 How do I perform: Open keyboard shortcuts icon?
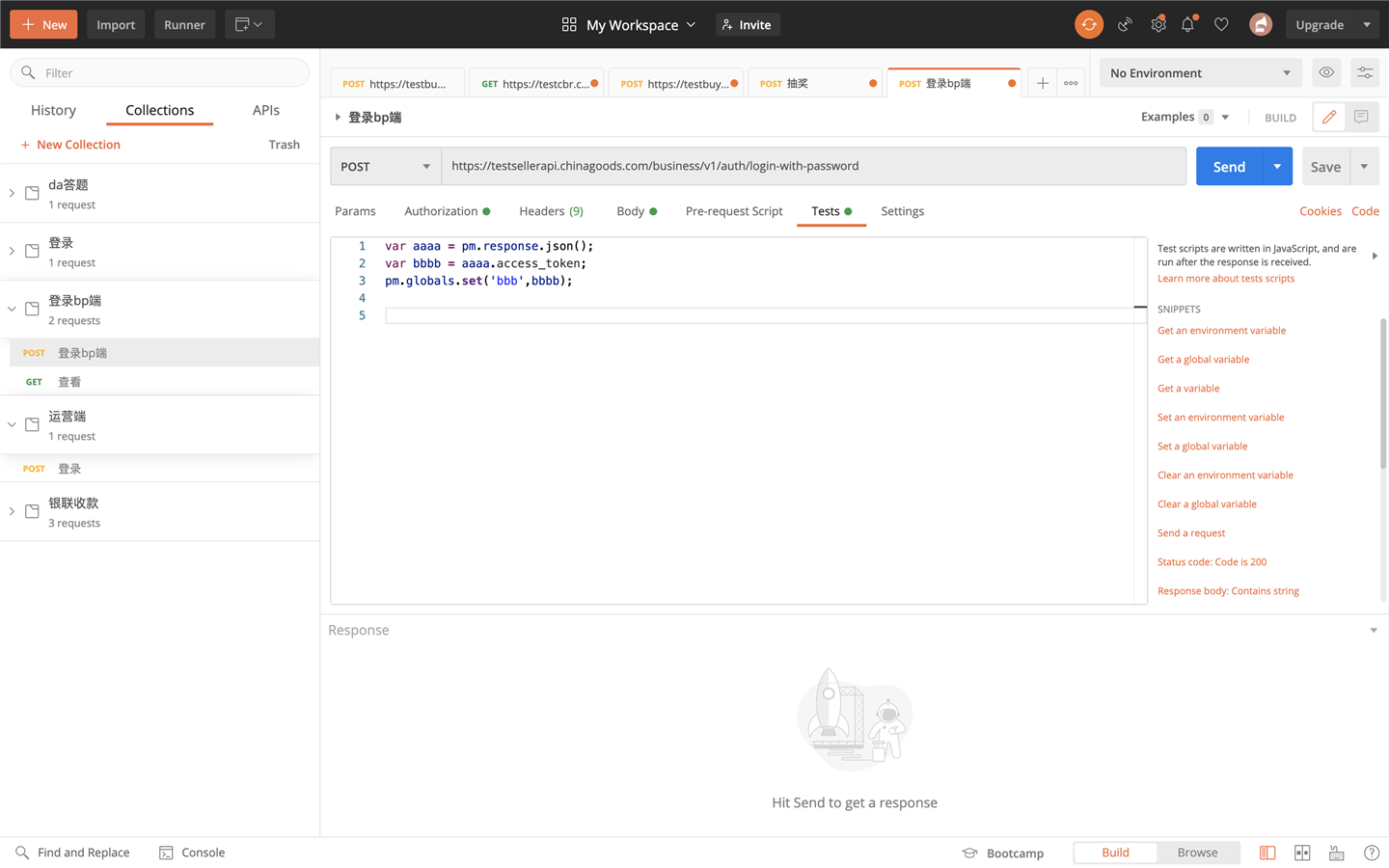click(1336, 853)
